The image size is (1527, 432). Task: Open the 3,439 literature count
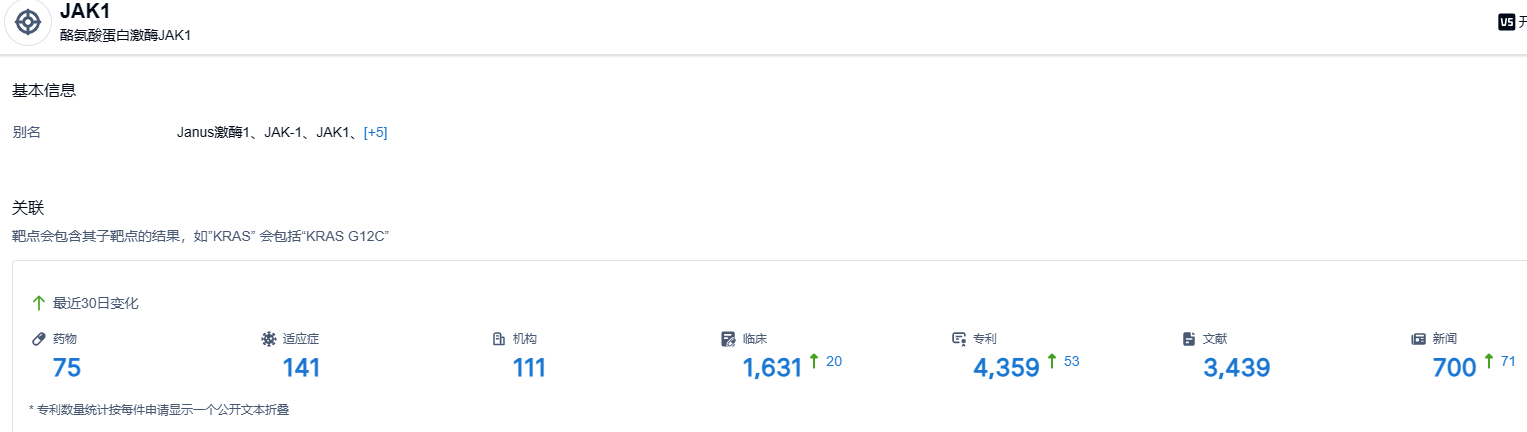click(1236, 368)
